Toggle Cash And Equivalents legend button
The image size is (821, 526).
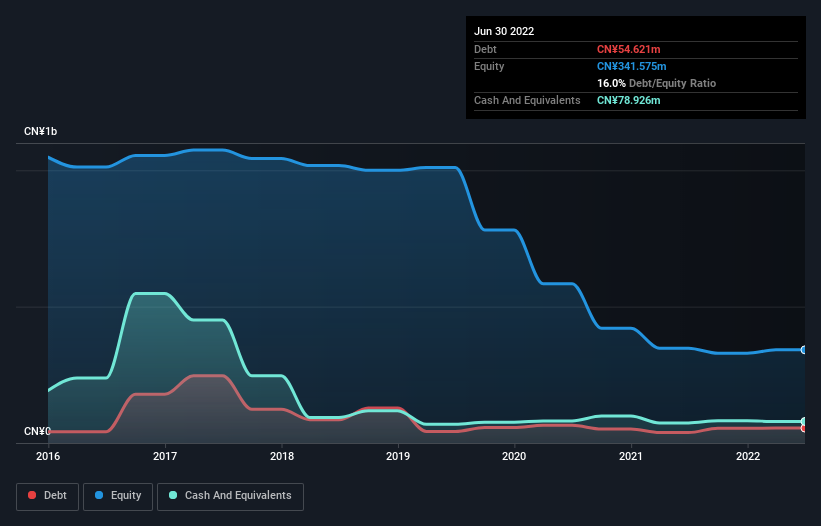tap(230, 496)
